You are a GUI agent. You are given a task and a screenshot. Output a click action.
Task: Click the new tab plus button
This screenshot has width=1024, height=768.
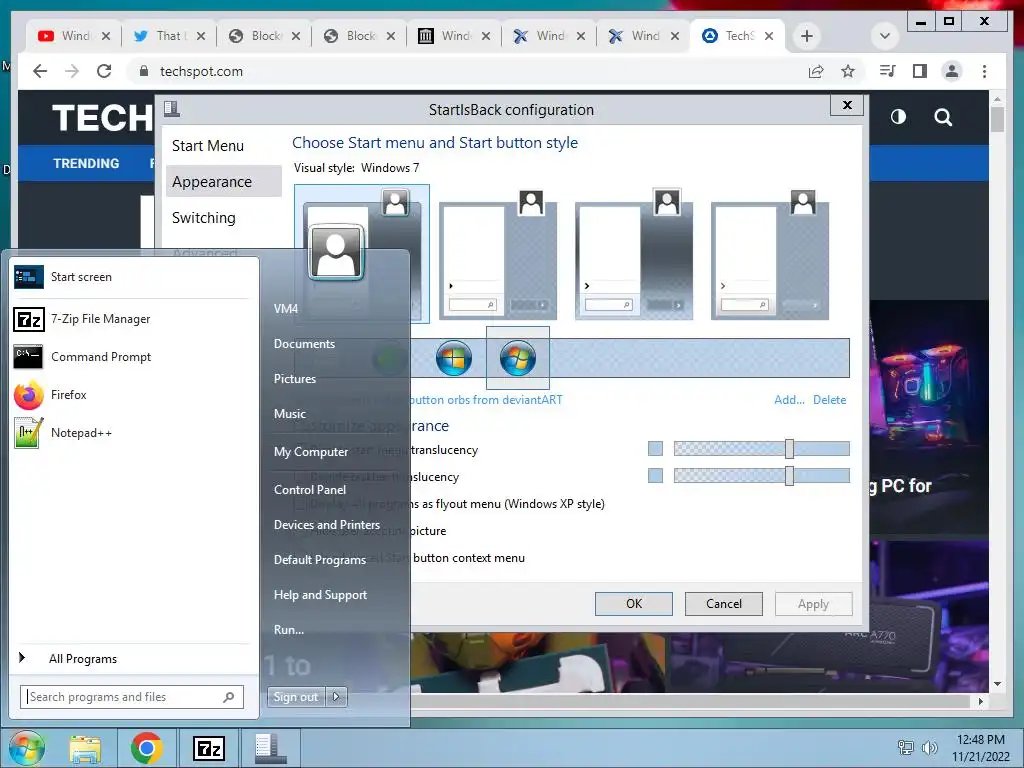point(807,36)
